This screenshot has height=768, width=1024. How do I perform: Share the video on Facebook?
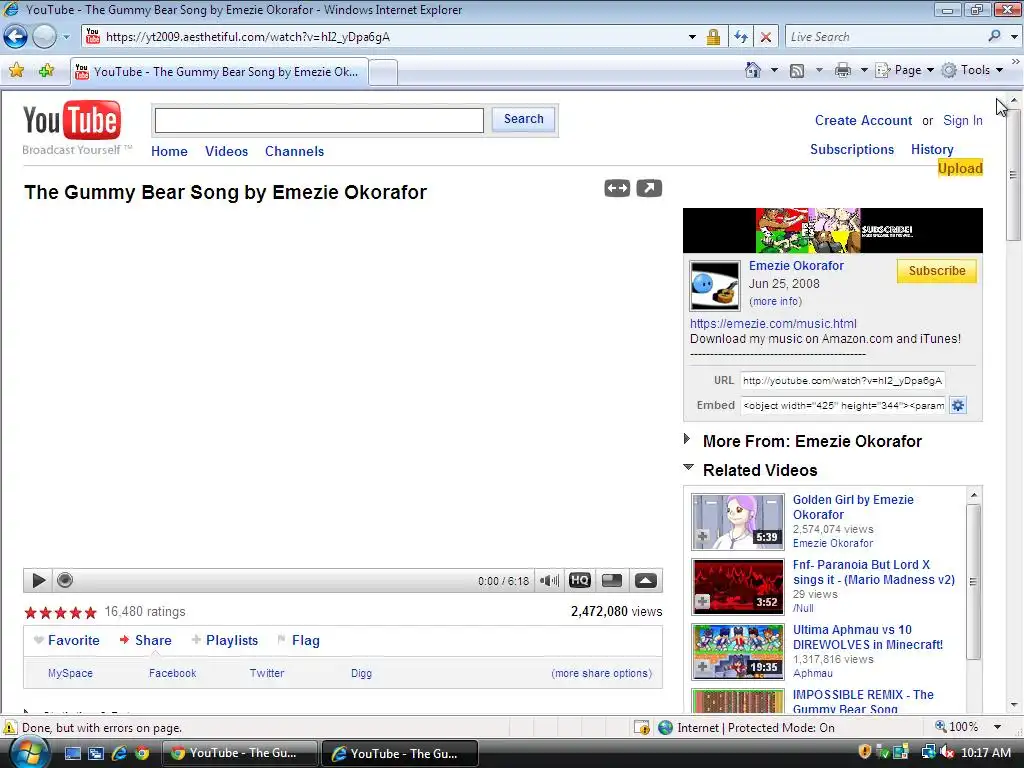172,673
